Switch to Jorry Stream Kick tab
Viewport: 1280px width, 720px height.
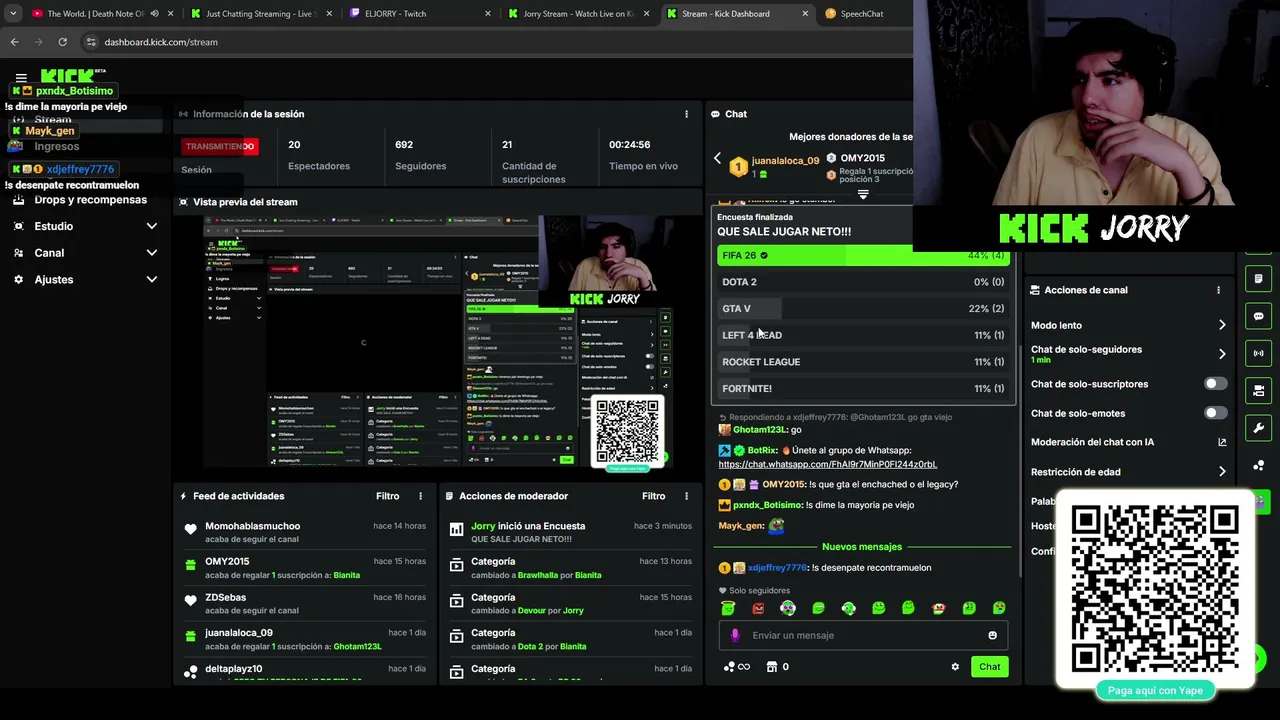tap(578, 14)
